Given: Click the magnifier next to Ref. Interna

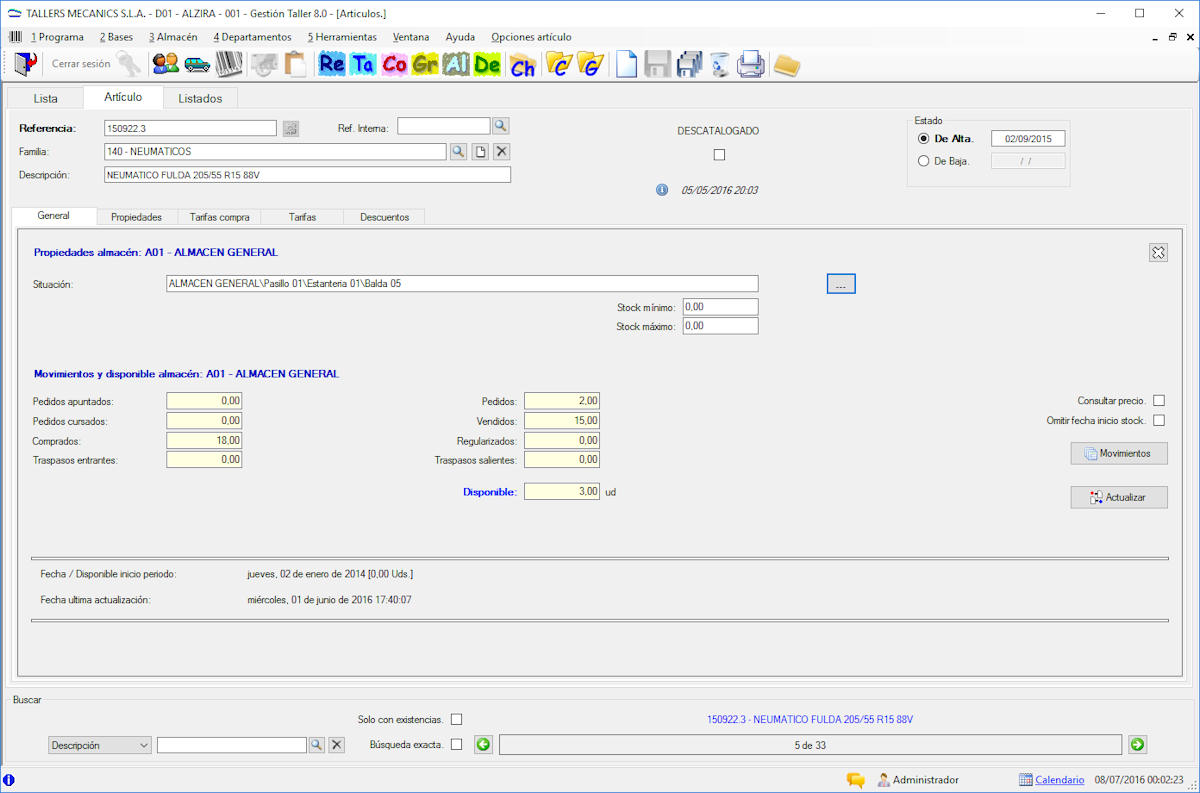Looking at the screenshot, I should pos(501,126).
